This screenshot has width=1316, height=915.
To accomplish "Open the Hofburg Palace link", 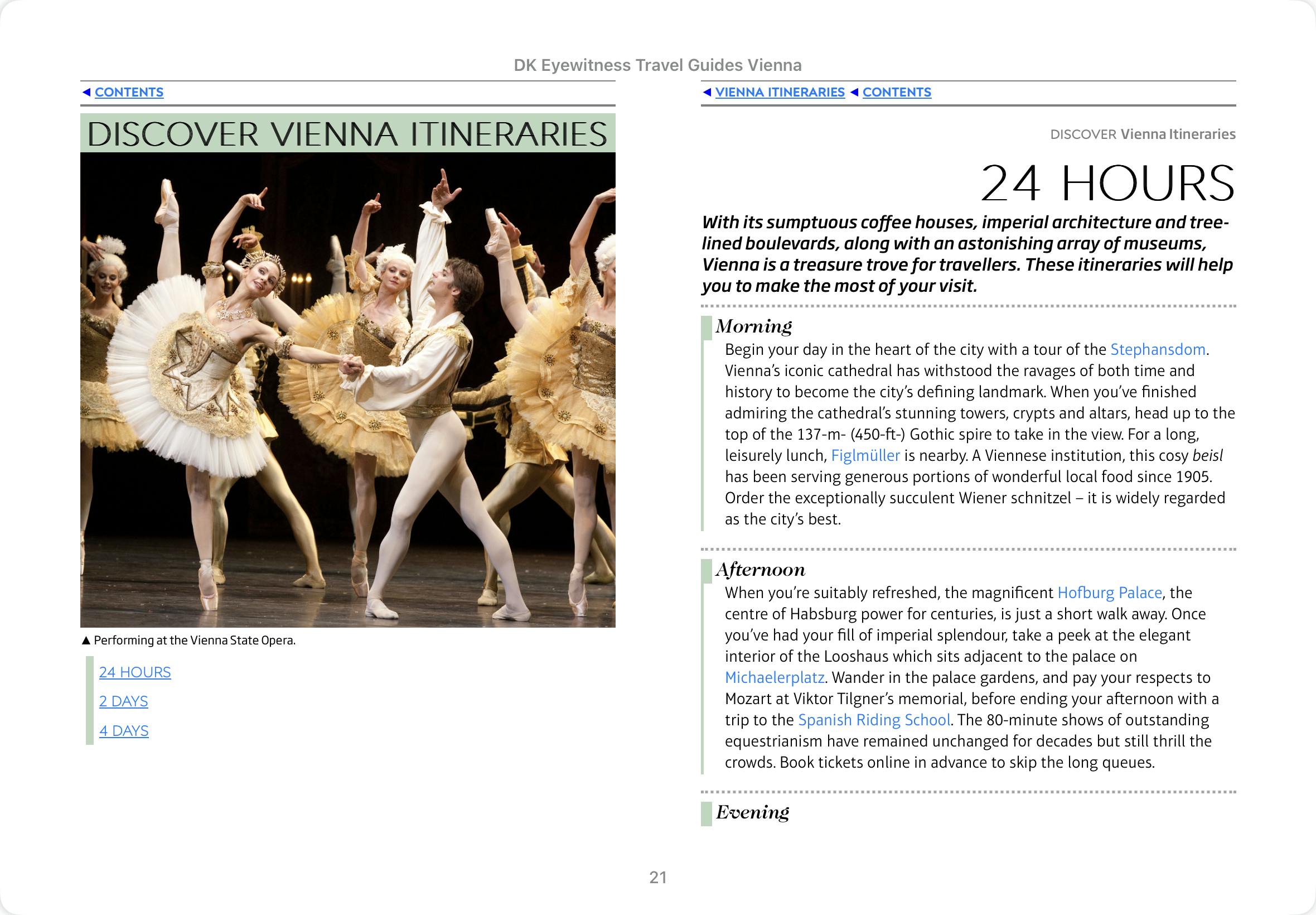I will (1109, 593).
